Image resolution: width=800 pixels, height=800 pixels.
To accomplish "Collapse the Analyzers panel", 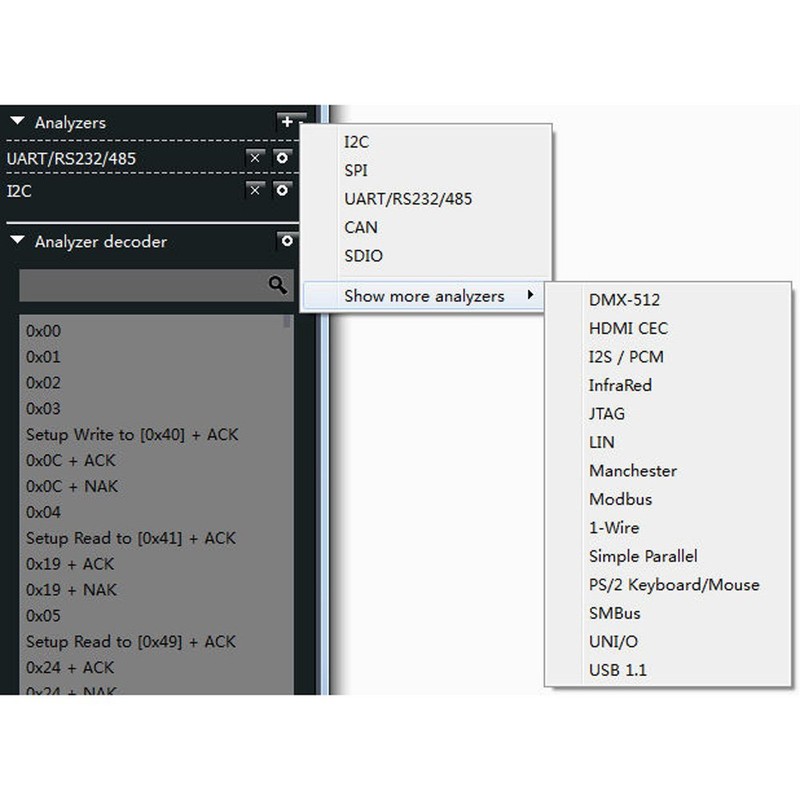I will click(x=17, y=122).
